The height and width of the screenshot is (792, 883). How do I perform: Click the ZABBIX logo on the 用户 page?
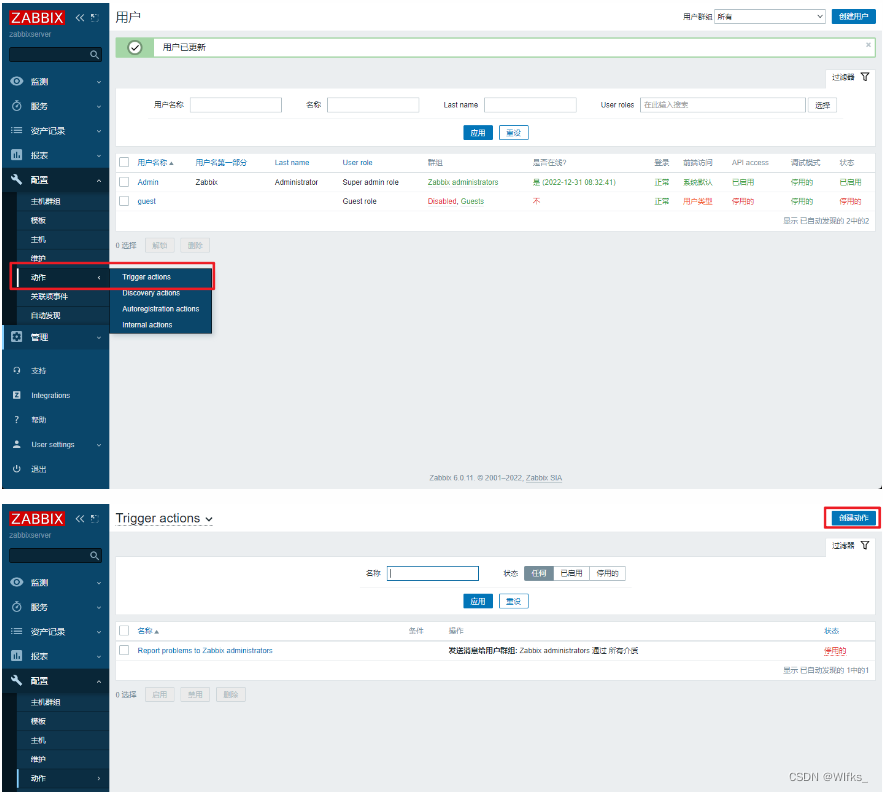point(37,17)
